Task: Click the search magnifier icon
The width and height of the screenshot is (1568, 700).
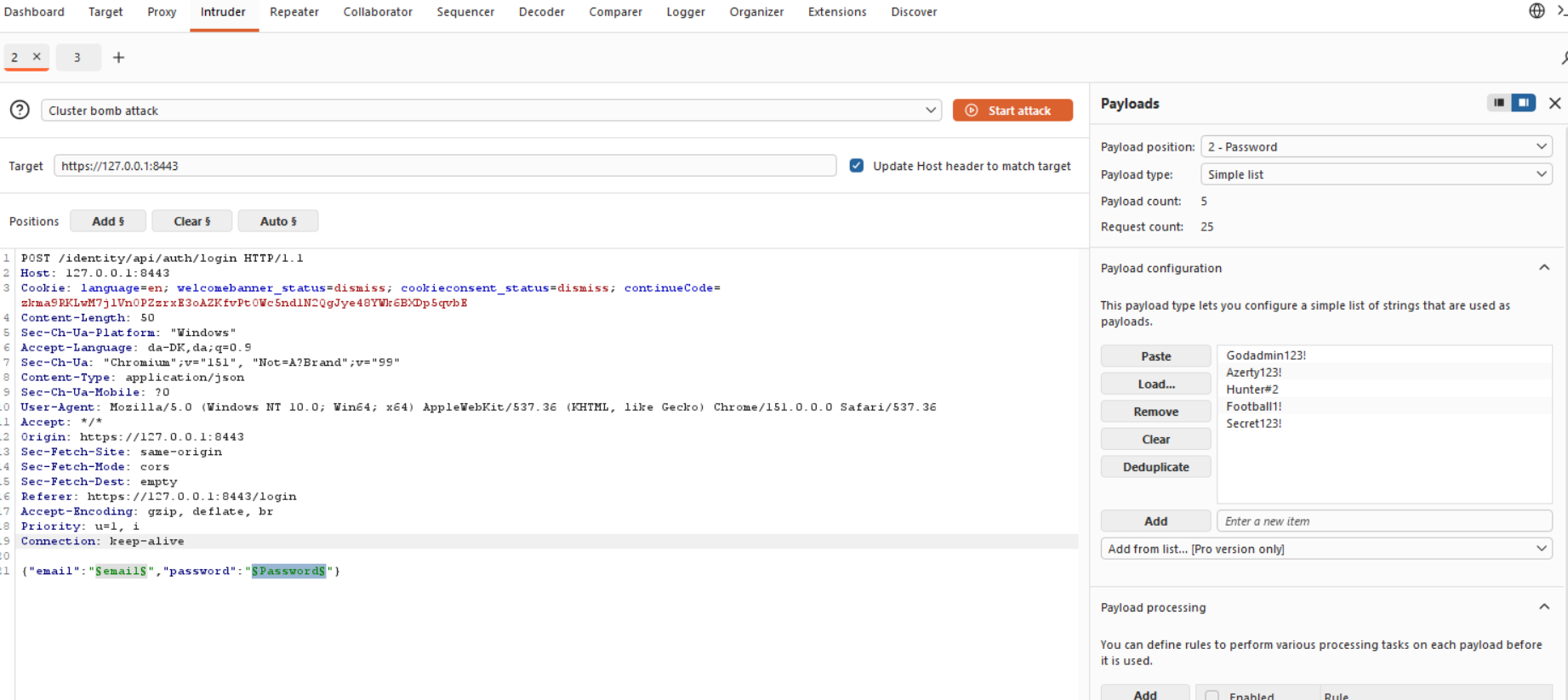Action: 1564,57
